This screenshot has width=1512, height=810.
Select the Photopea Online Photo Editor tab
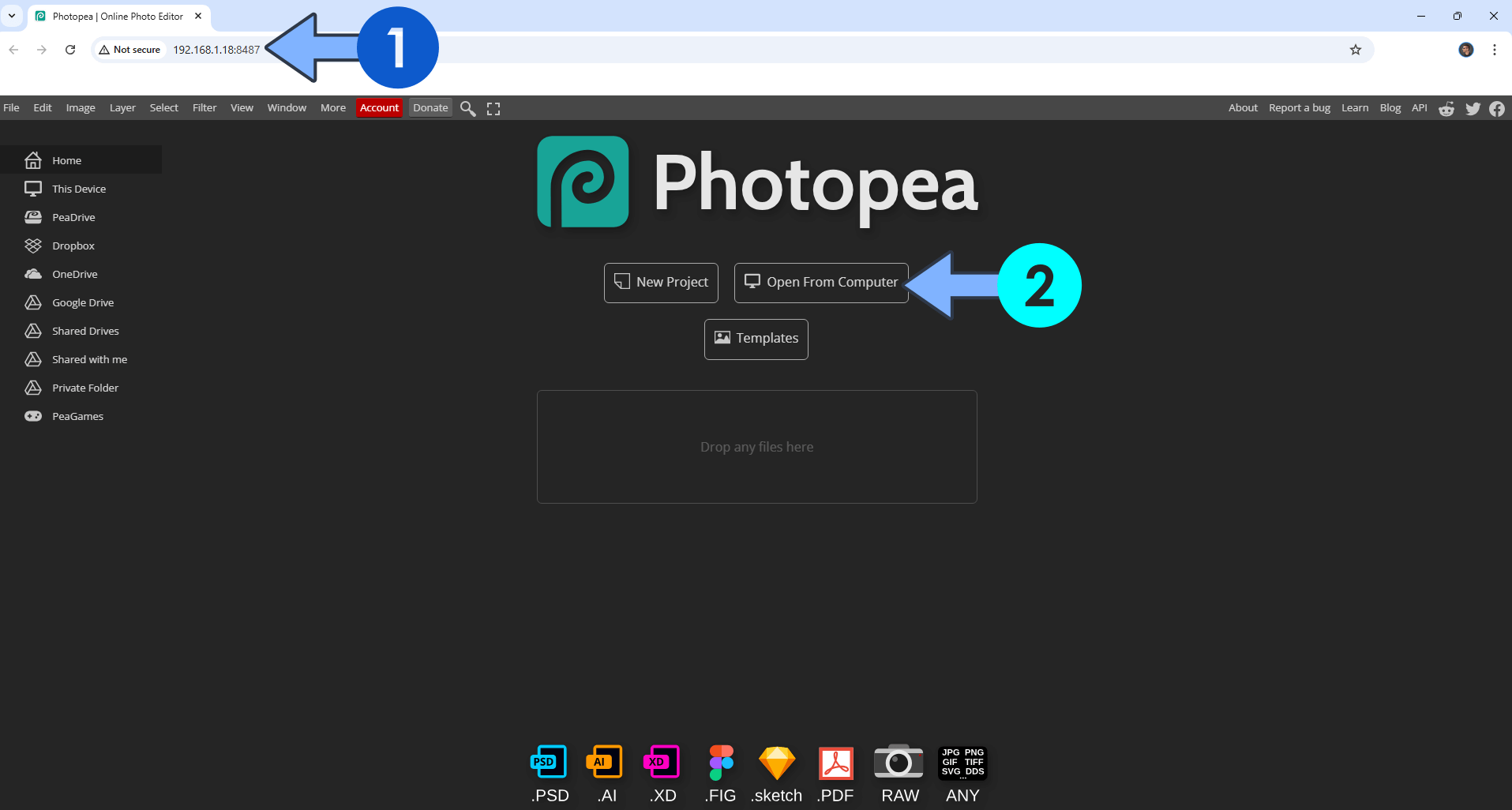pyautogui.click(x=118, y=17)
